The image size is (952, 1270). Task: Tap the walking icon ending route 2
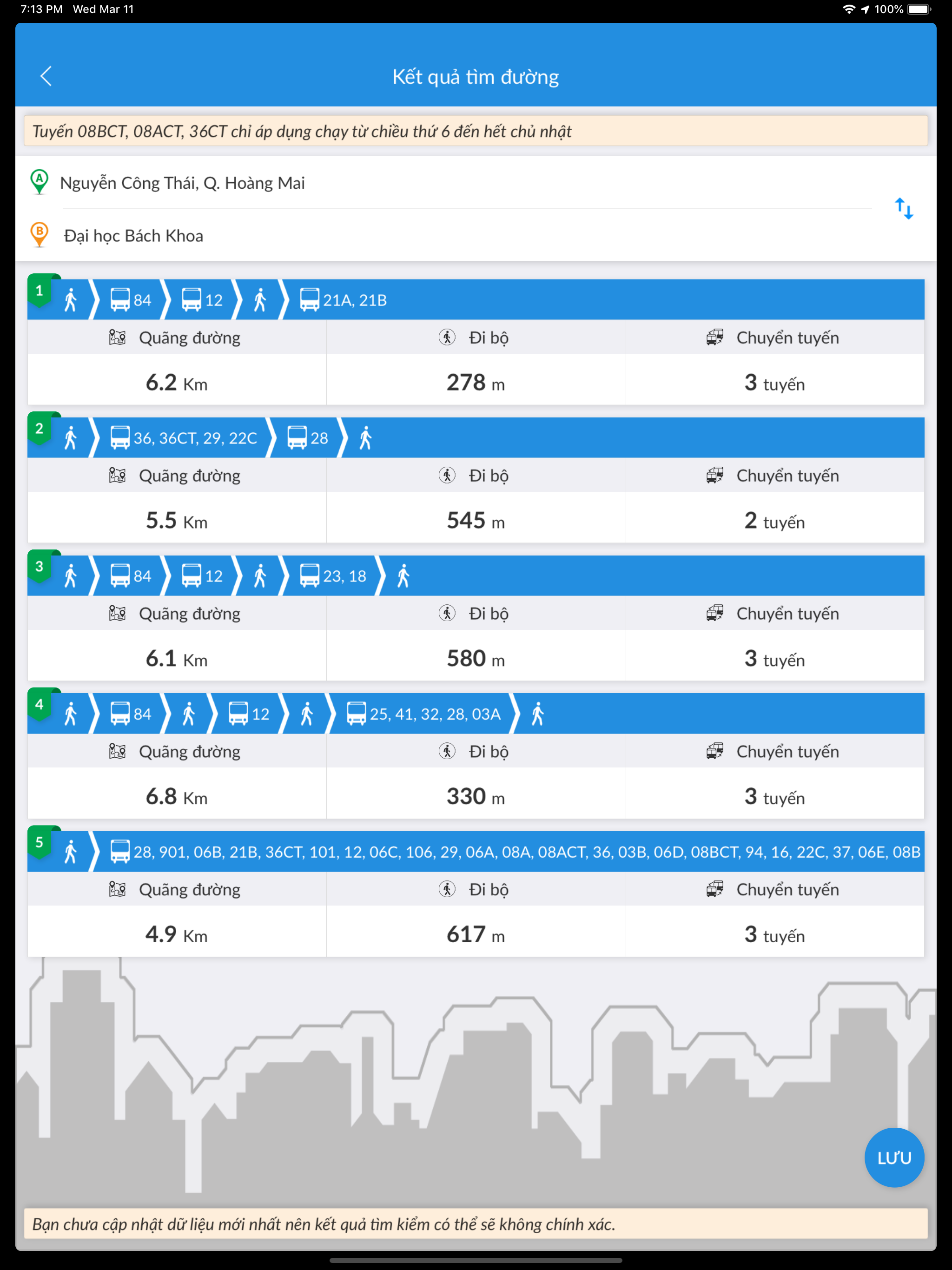(x=366, y=438)
